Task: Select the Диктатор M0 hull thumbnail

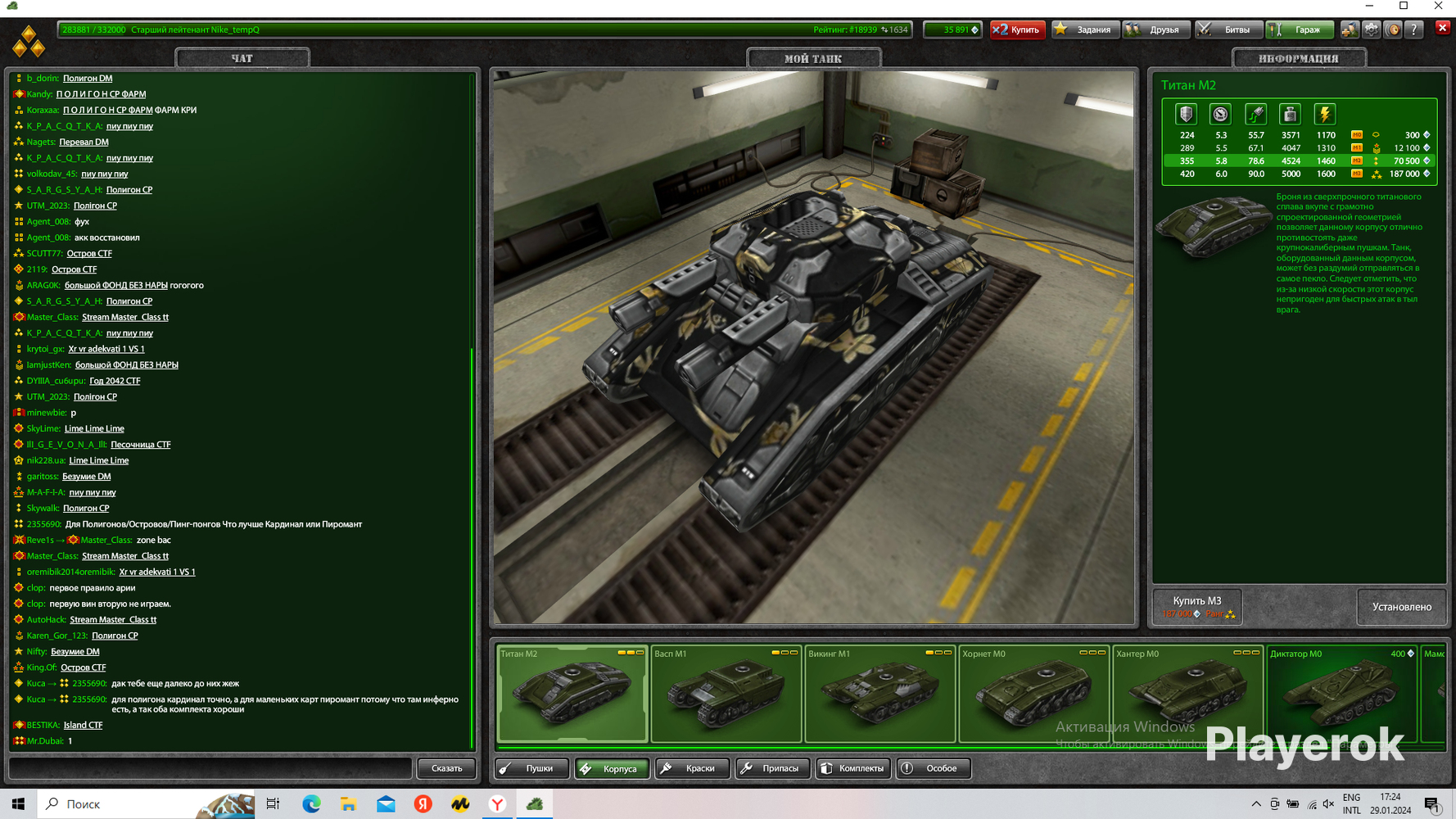Action: point(1341,693)
